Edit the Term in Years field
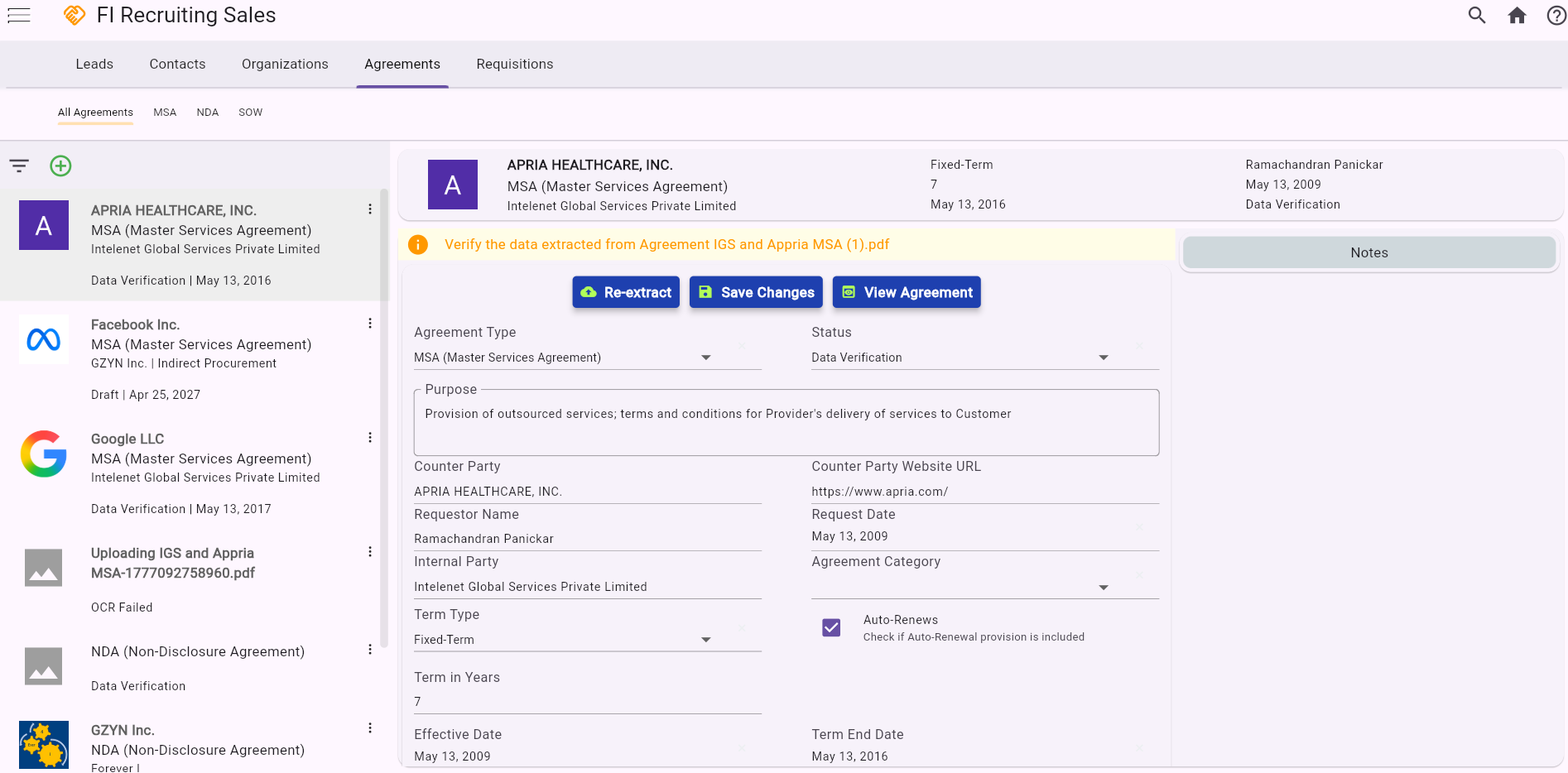The image size is (1568, 773). point(588,702)
